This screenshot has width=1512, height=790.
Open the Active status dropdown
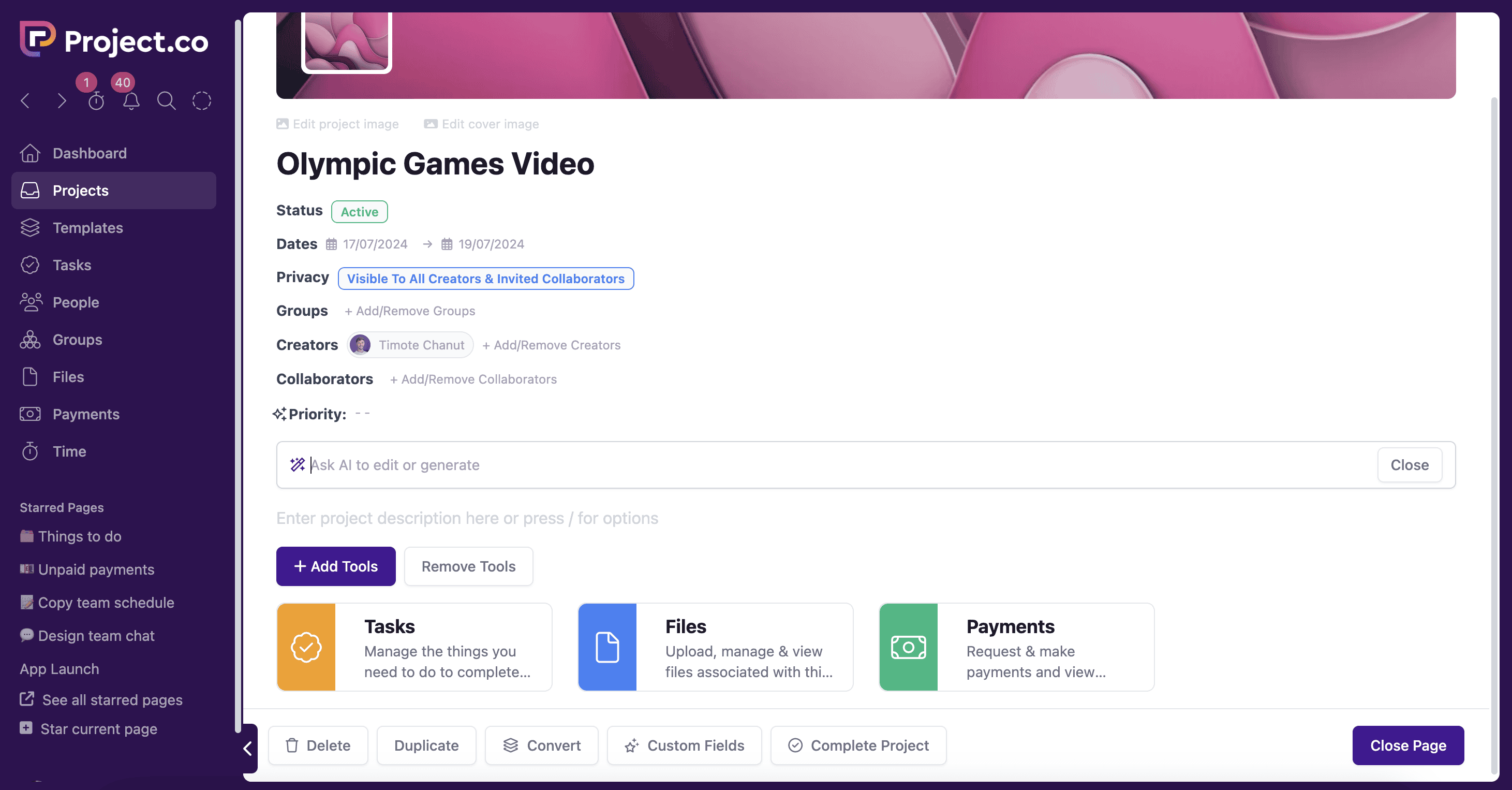click(359, 211)
